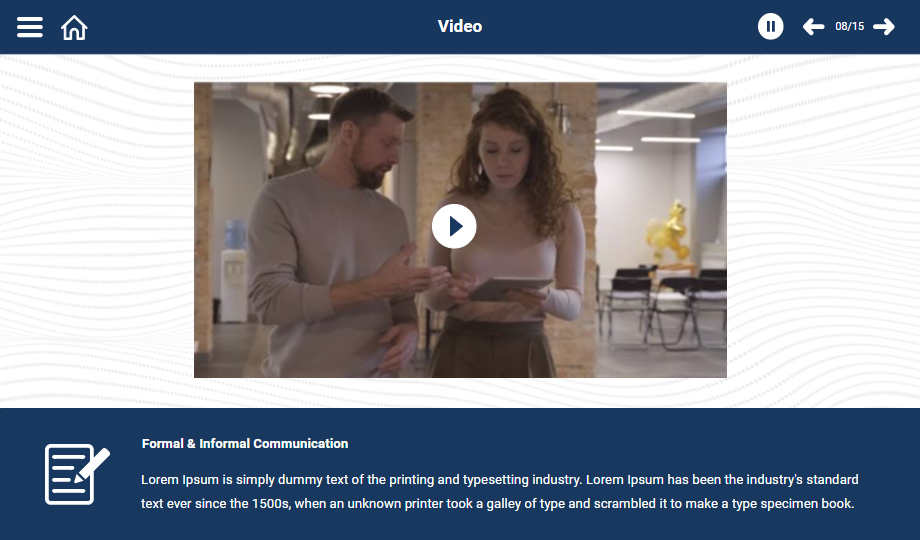Go back to the previous slide
Viewport: 920px width, 540px height.
click(813, 26)
